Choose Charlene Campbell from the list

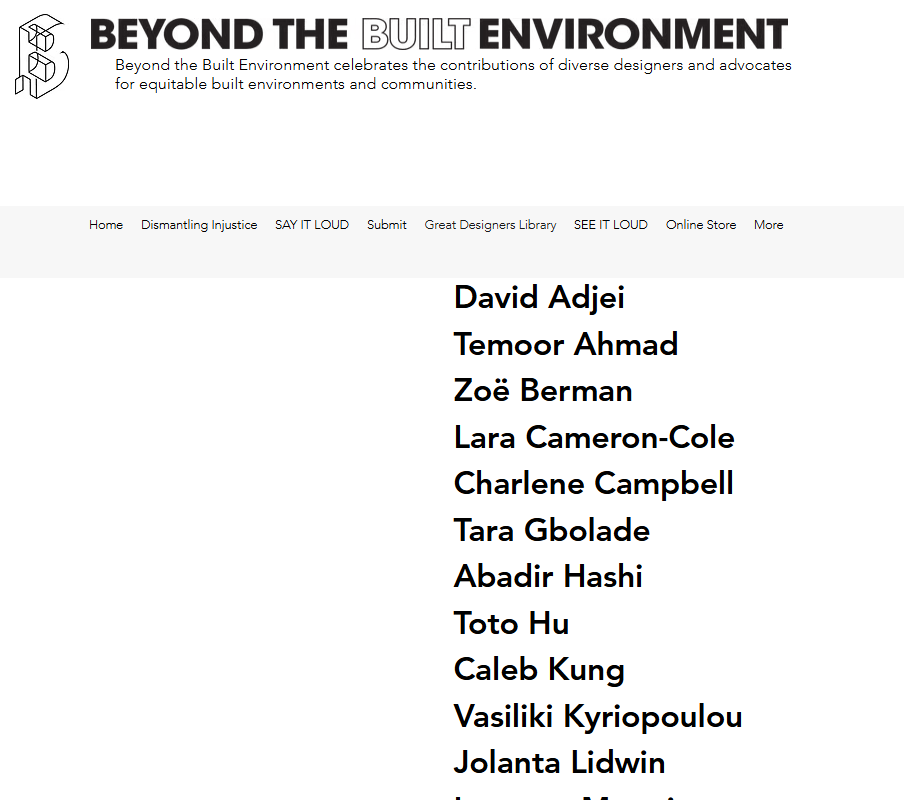click(593, 484)
